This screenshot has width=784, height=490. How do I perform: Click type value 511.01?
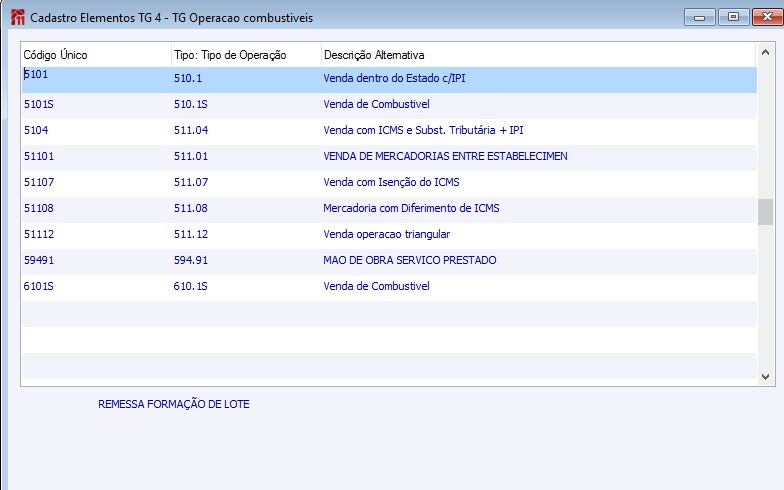191,156
